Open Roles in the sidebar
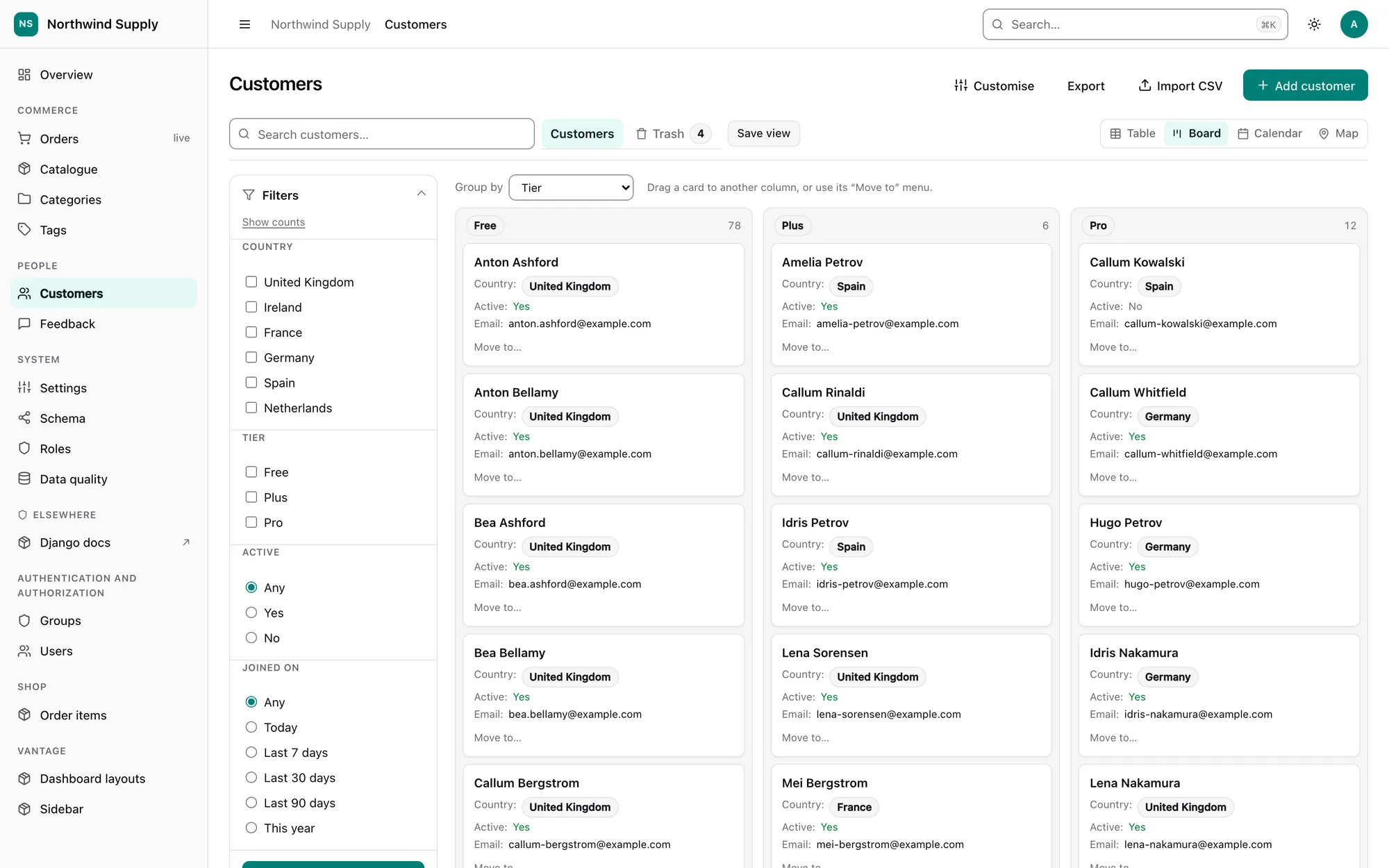The width and height of the screenshot is (1389, 868). (103, 449)
